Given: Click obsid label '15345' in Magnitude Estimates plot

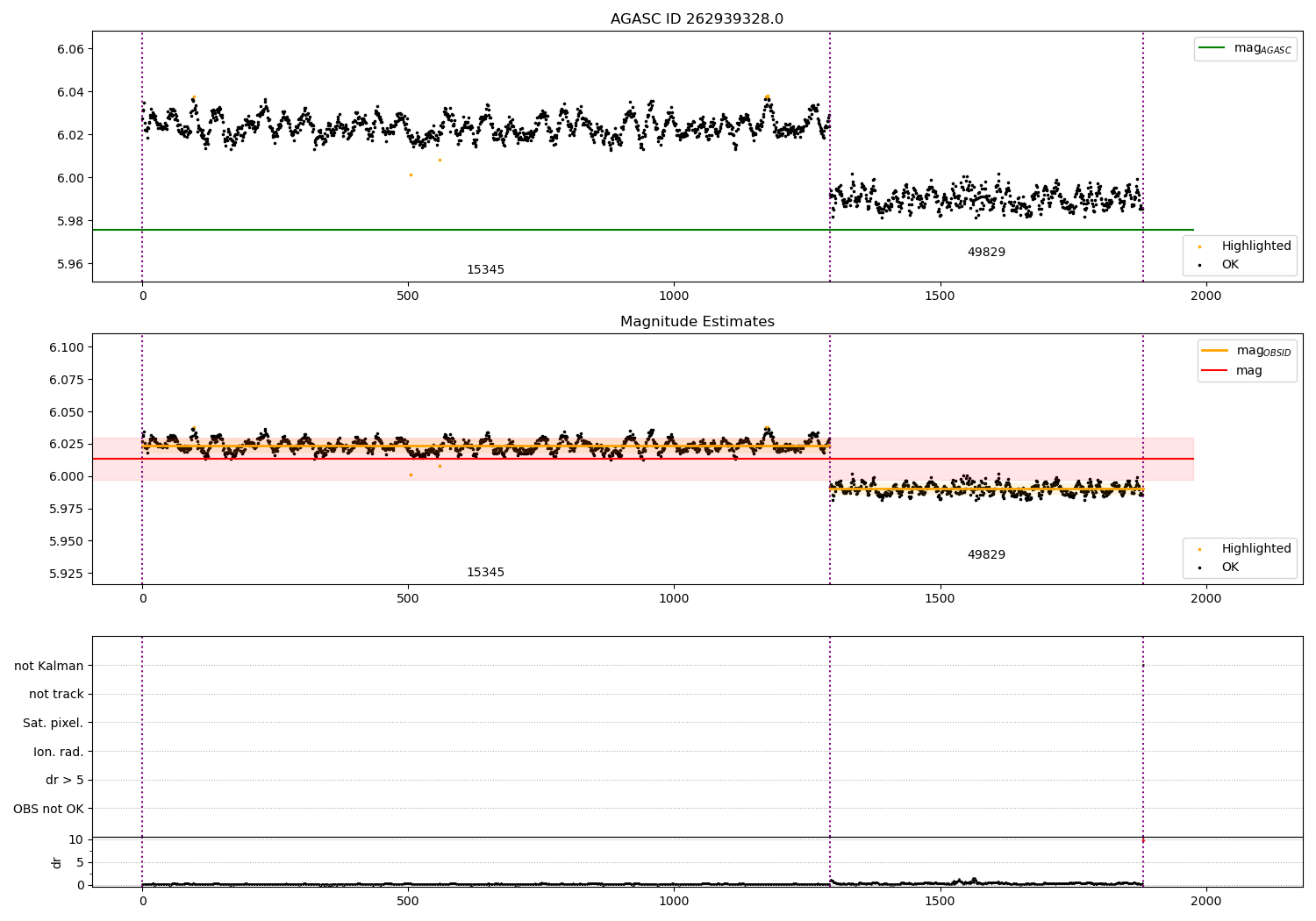Looking at the screenshot, I should tap(485, 573).
